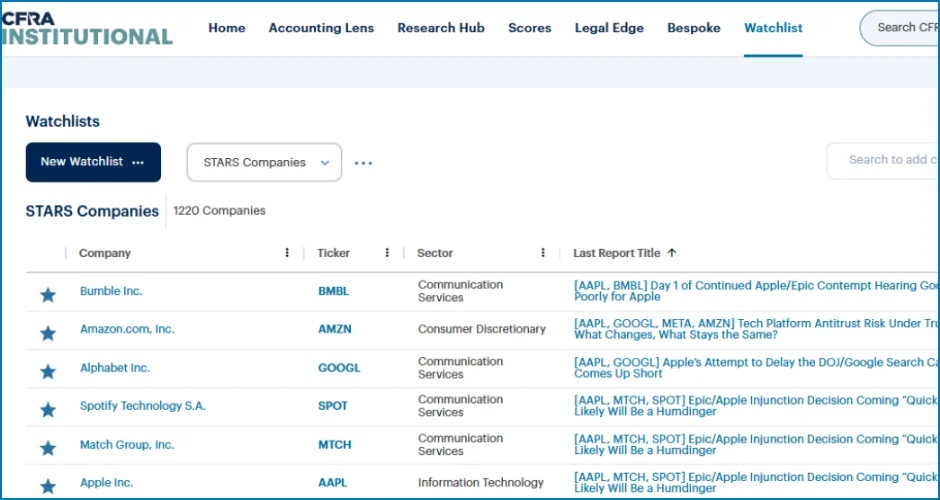
Task: Open the Company column options menu
Action: point(287,253)
